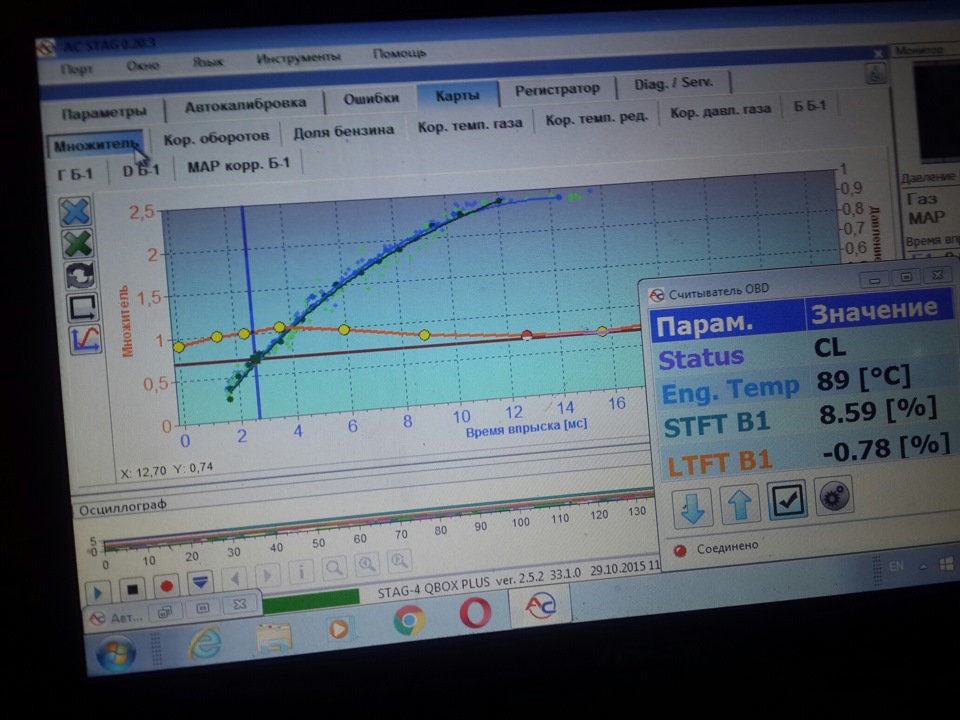Open the Инструменты menu
Screen dimensions: 960x720
tap(298, 58)
